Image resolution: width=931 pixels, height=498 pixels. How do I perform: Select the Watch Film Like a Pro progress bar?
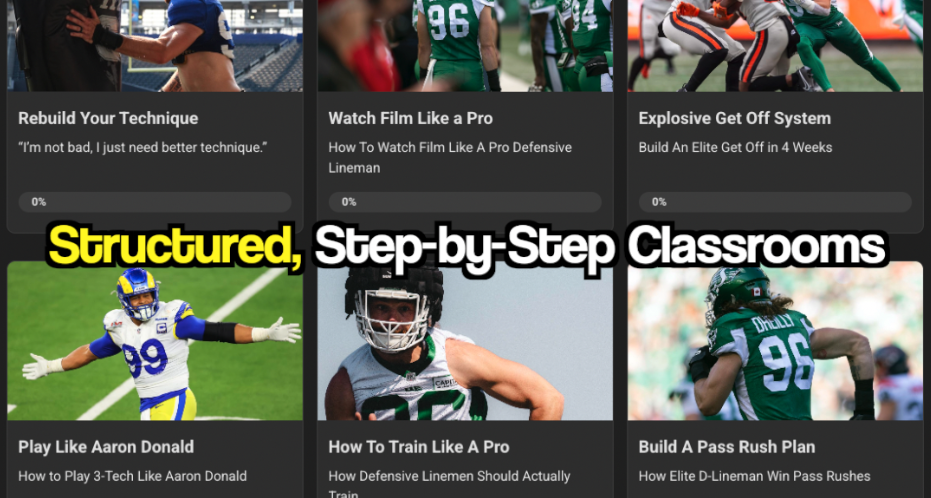(x=465, y=202)
